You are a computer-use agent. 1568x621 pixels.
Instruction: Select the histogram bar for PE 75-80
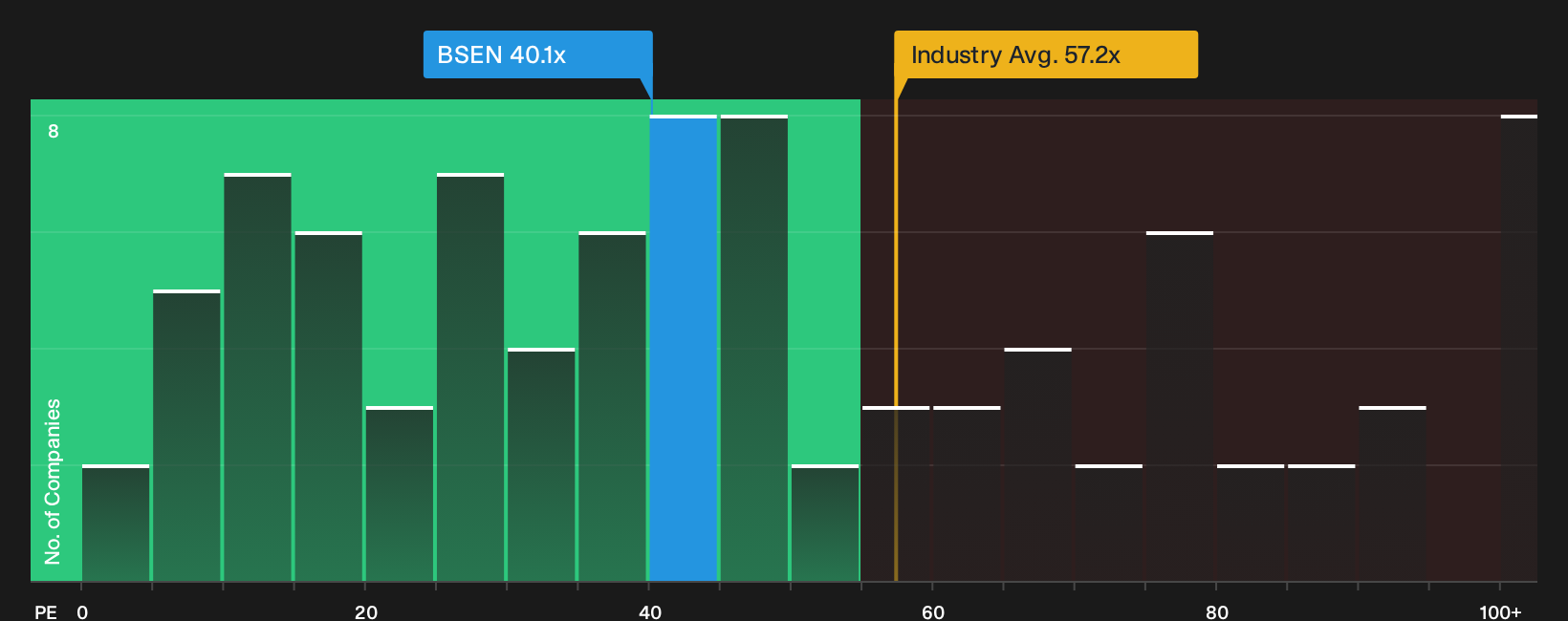(1180, 407)
